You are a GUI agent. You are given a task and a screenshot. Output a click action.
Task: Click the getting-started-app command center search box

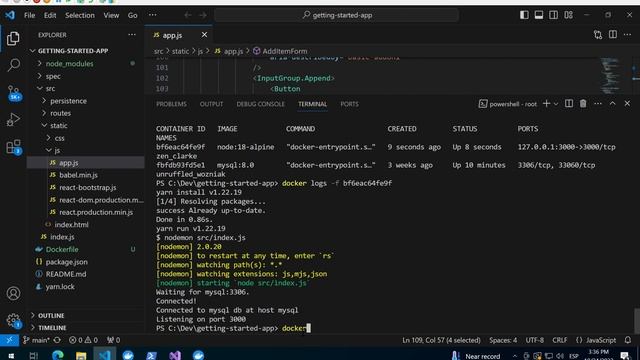pyautogui.click(x=336, y=15)
